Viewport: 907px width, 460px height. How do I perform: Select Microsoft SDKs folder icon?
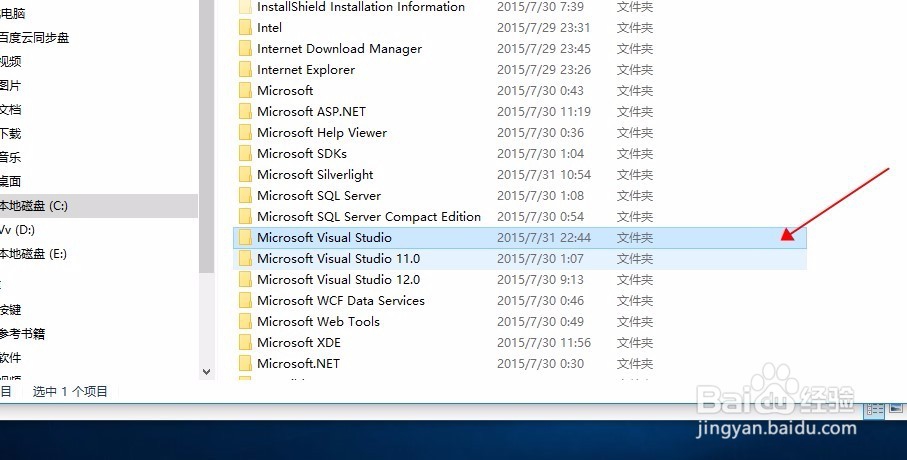click(x=245, y=153)
